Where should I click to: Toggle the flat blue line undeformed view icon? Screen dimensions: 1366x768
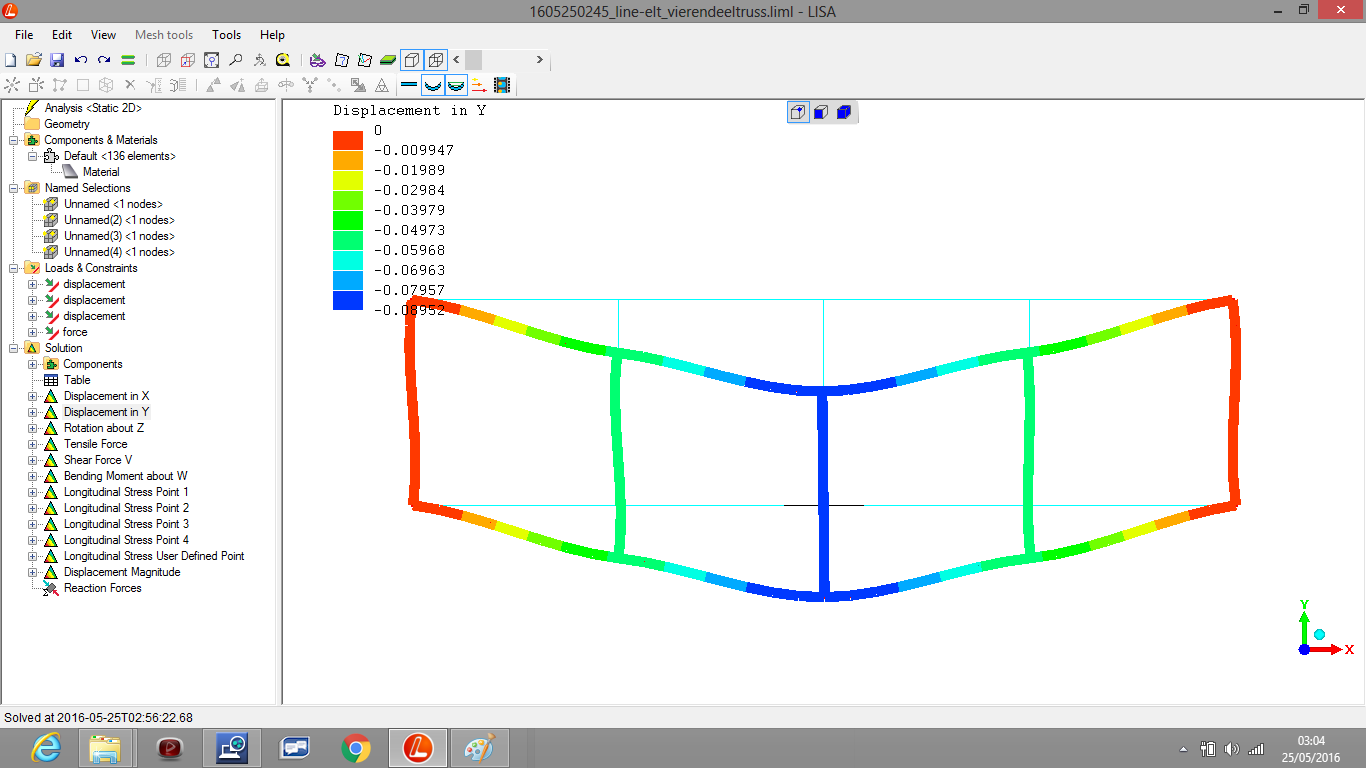pos(409,86)
